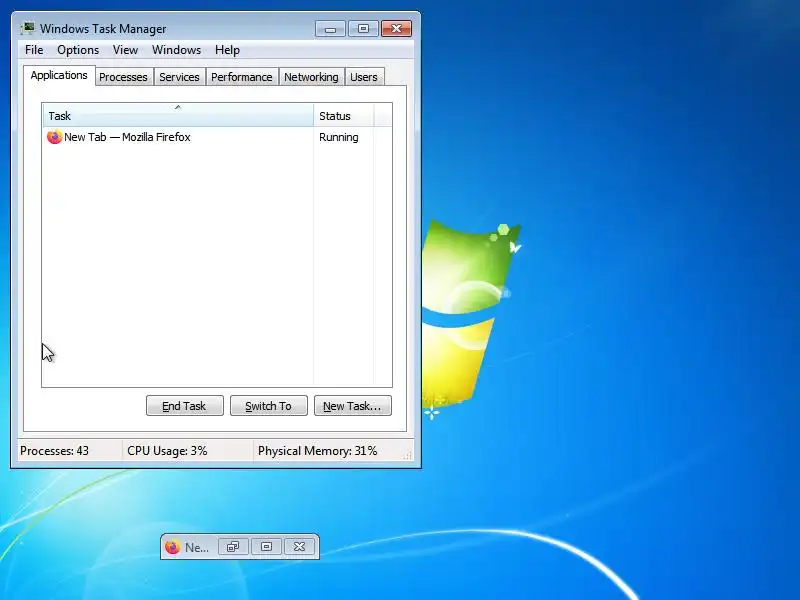The image size is (800, 600).
Task: Click the End Task button
Action: click(x=185, y=406)
